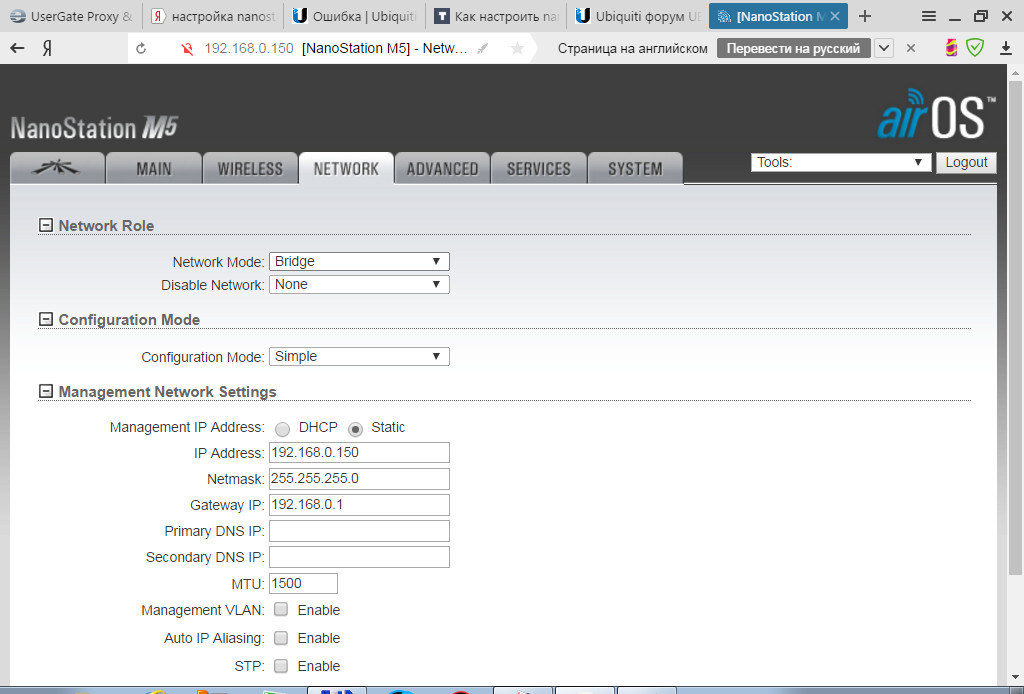Go to the SERVICES tab
The height and width of the screenshot is (694, 1024).
[x=539, y=168]
